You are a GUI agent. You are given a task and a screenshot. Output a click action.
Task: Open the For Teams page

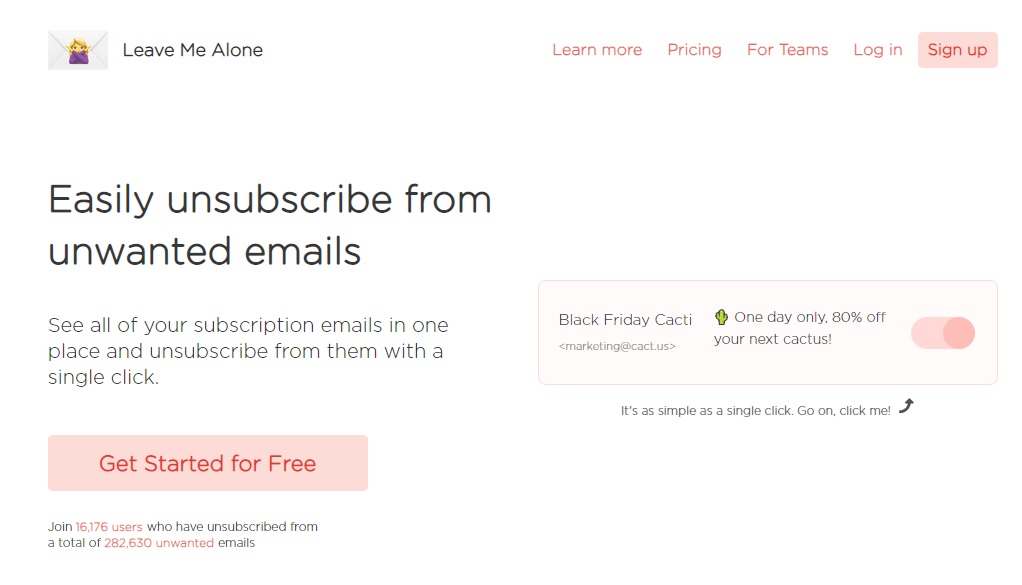point(787,50)
